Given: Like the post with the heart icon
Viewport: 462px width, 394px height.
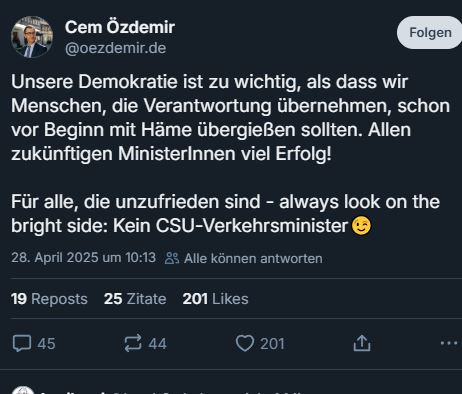Looking at the screenshot, I should point(245,343).
